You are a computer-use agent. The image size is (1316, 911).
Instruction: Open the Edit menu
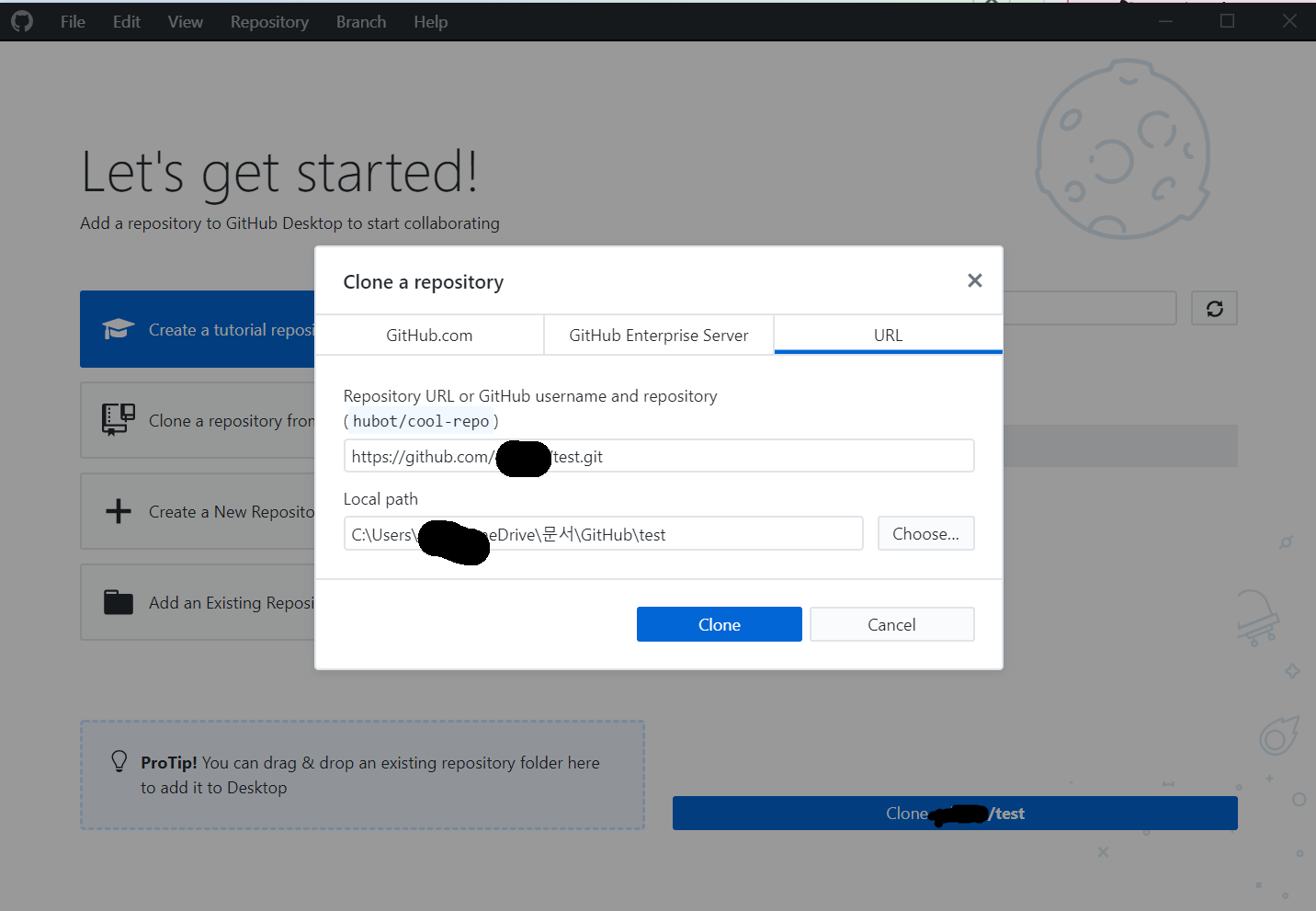point(127,22)
